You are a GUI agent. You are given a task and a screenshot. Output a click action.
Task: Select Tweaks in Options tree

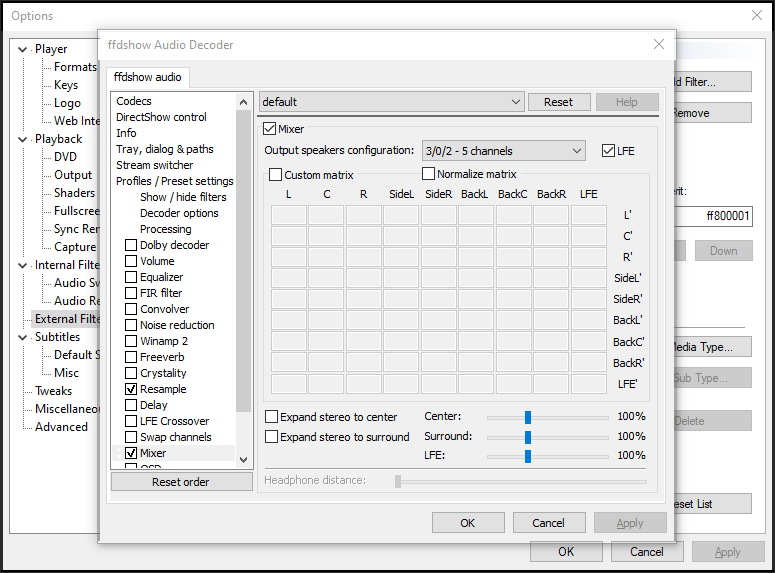[53, 391]
